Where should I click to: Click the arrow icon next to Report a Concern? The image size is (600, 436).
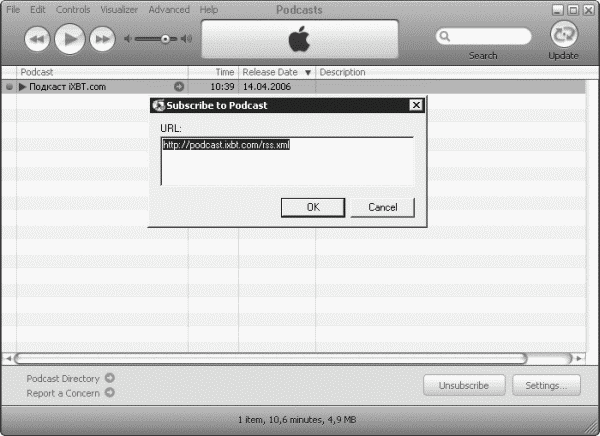coord(110,392)
